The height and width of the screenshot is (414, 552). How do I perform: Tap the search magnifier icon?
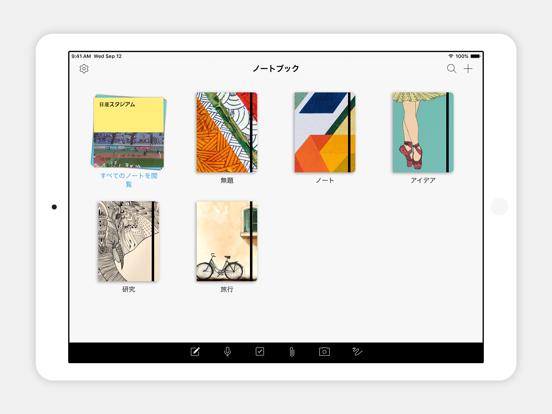451,69
